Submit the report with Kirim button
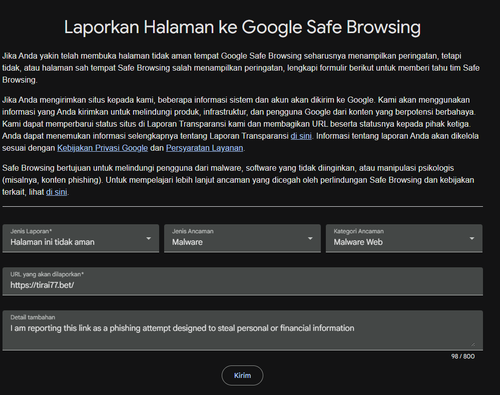The height and width of the screenshot is (395, 500). point(242,375)
